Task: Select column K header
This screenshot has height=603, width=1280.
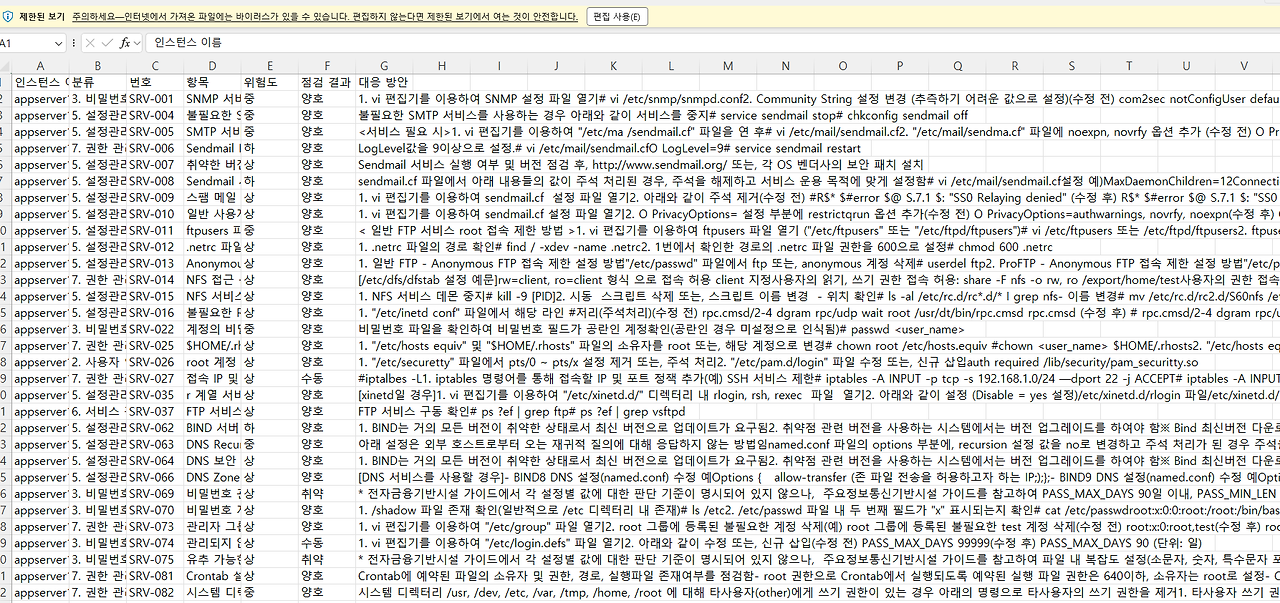Action: tap(613, 66)
